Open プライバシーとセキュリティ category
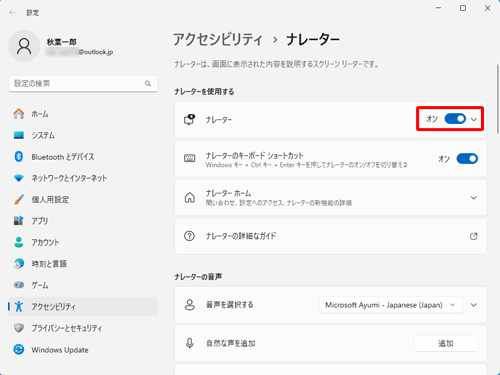The image size is (500, 375). click(83, 328)
